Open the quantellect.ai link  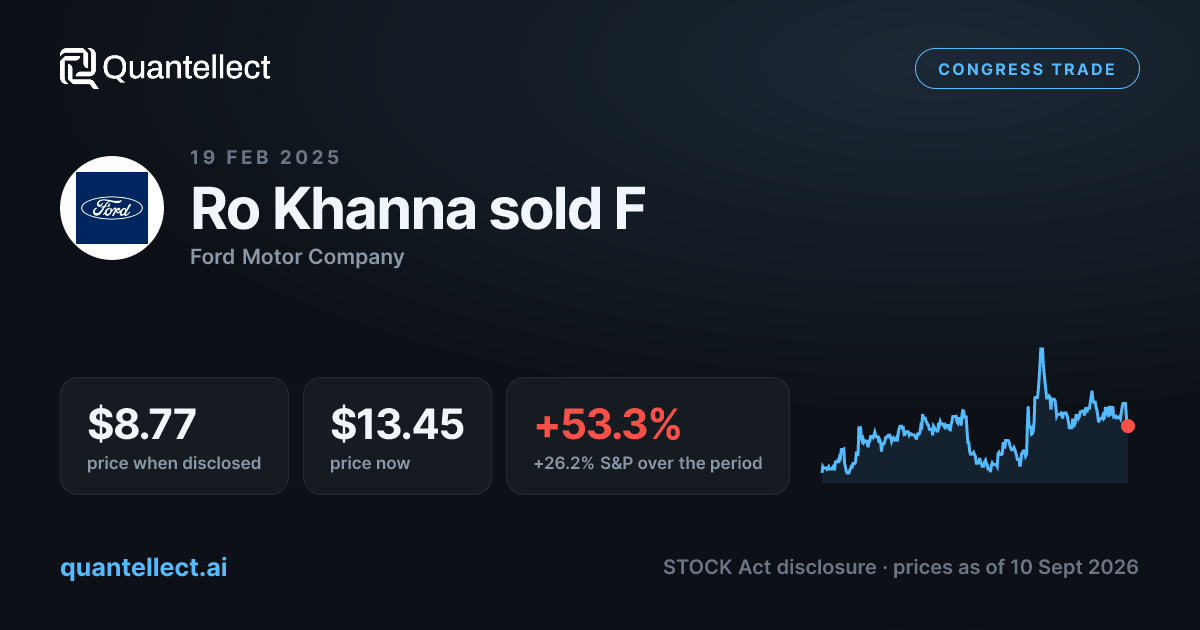tap(144, 567)
